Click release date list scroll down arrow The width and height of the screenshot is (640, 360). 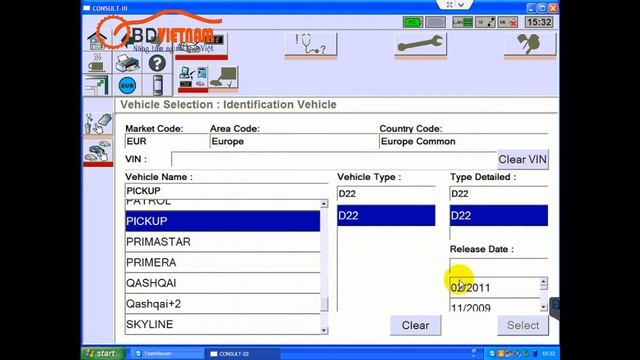(x=544, y=307)
